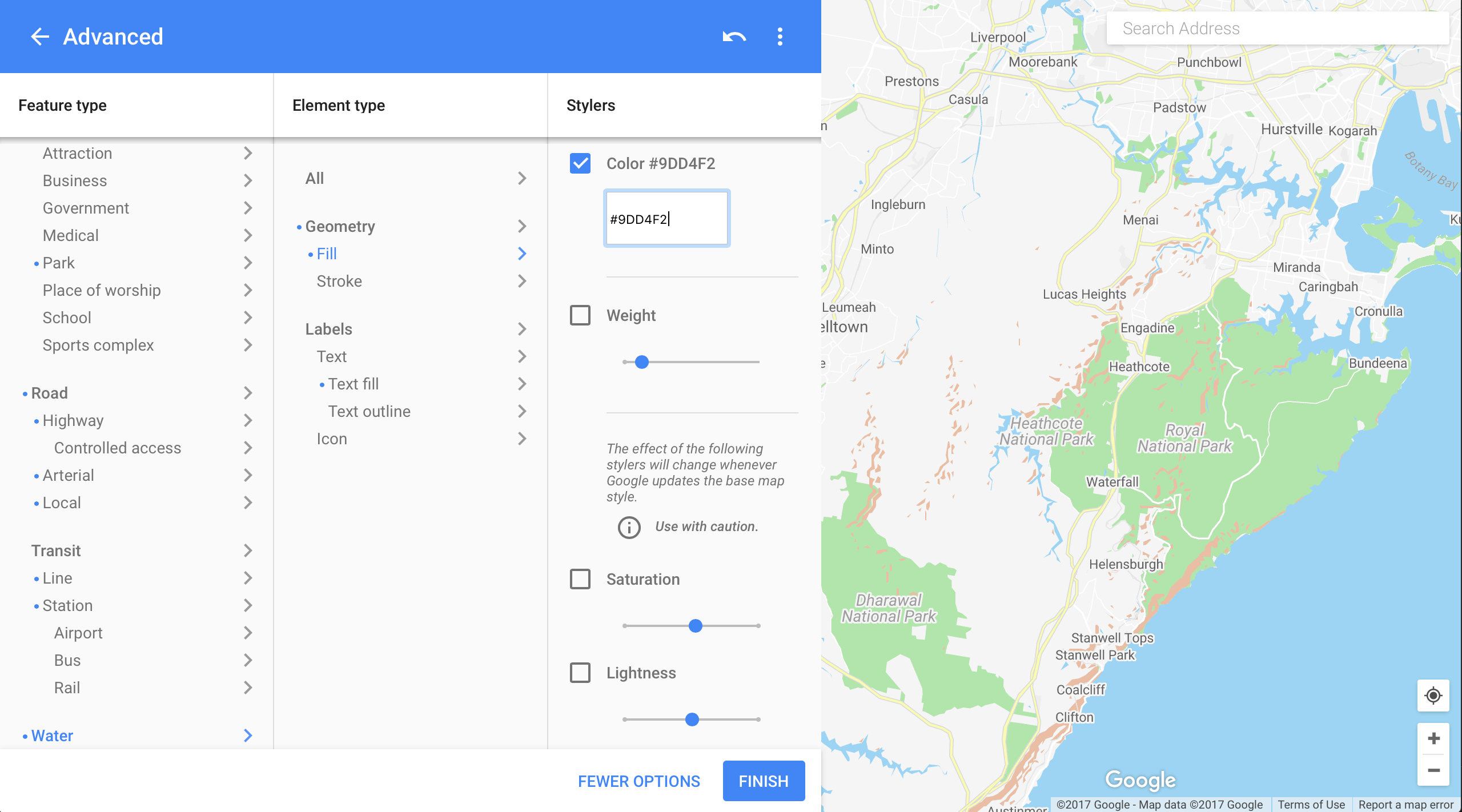Screen dimensions: 1462x812
Task: Open Report a map error link
Action: 1406,805
